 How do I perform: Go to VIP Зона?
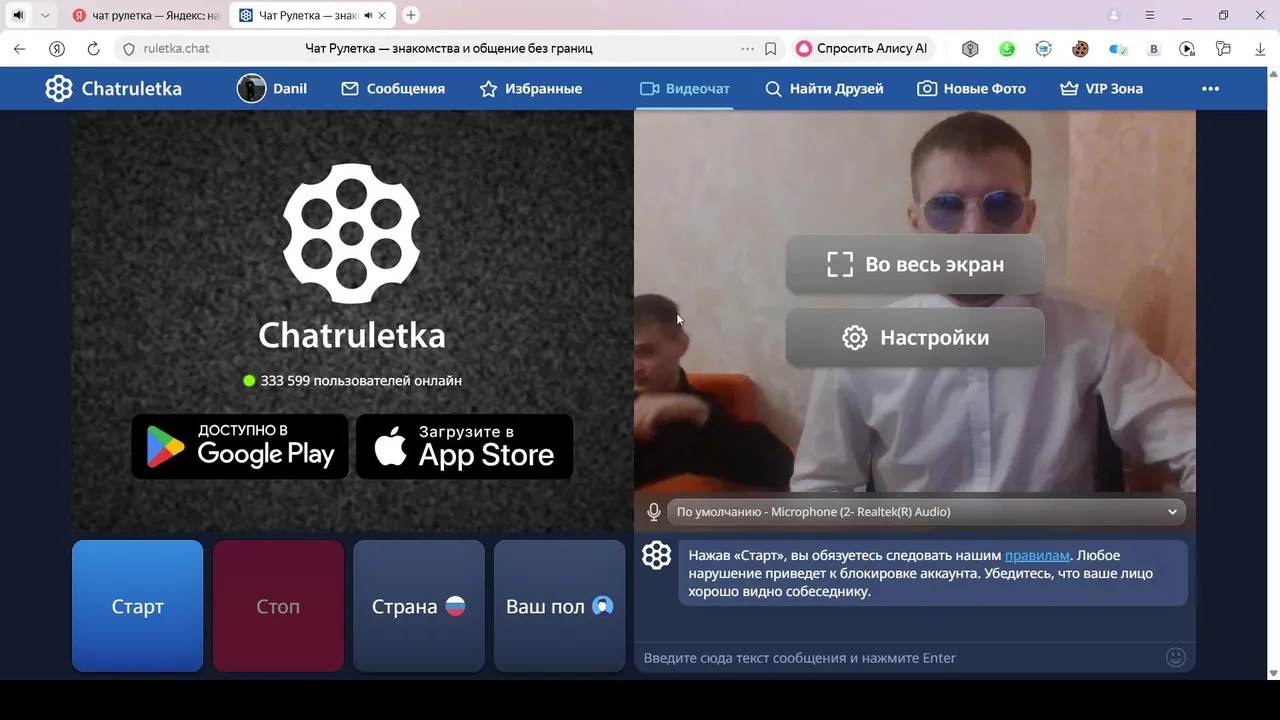(1101, 88)
